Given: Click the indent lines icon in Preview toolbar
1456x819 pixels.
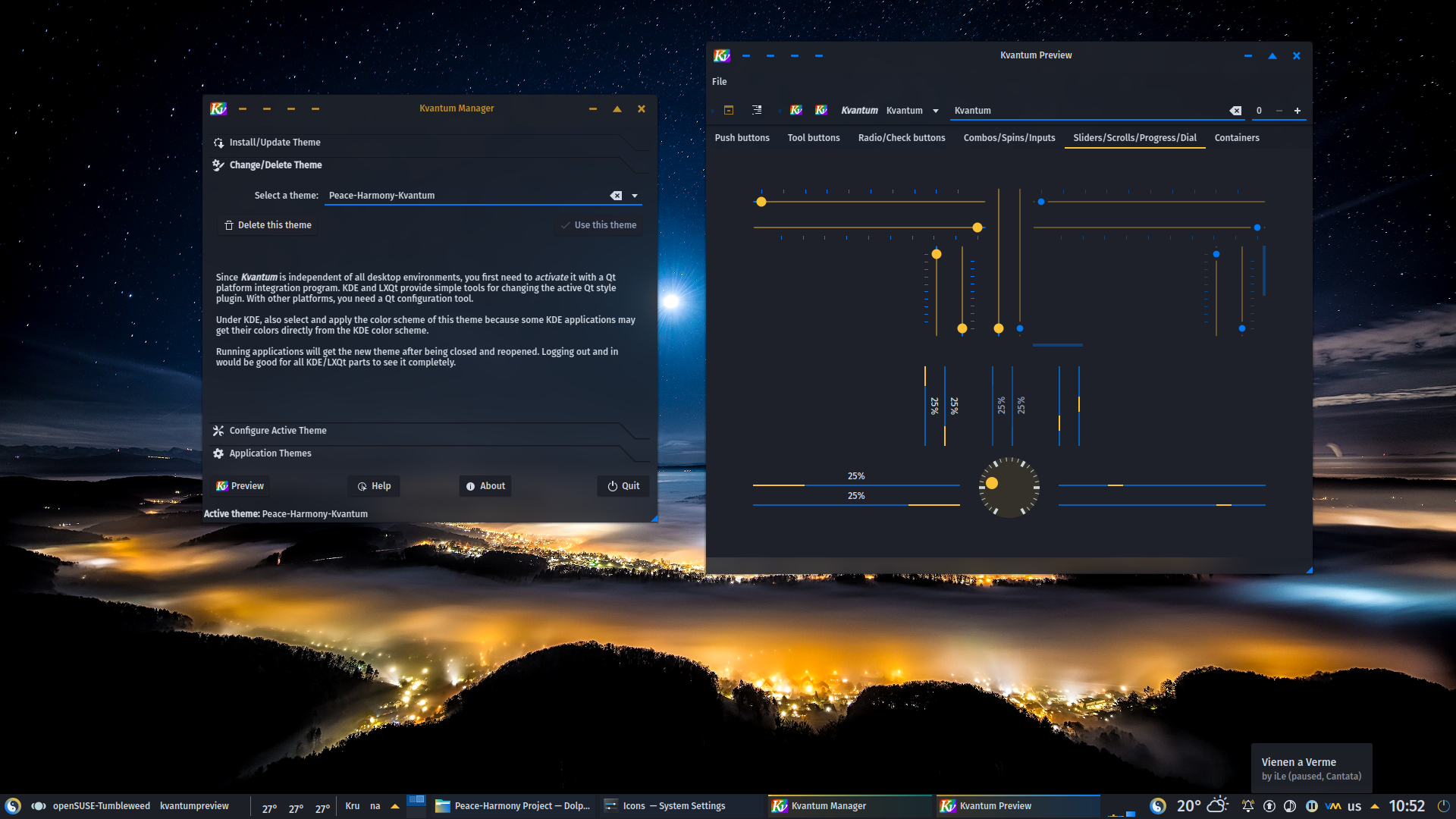Looking at the screenshot, I should point(757,110).
